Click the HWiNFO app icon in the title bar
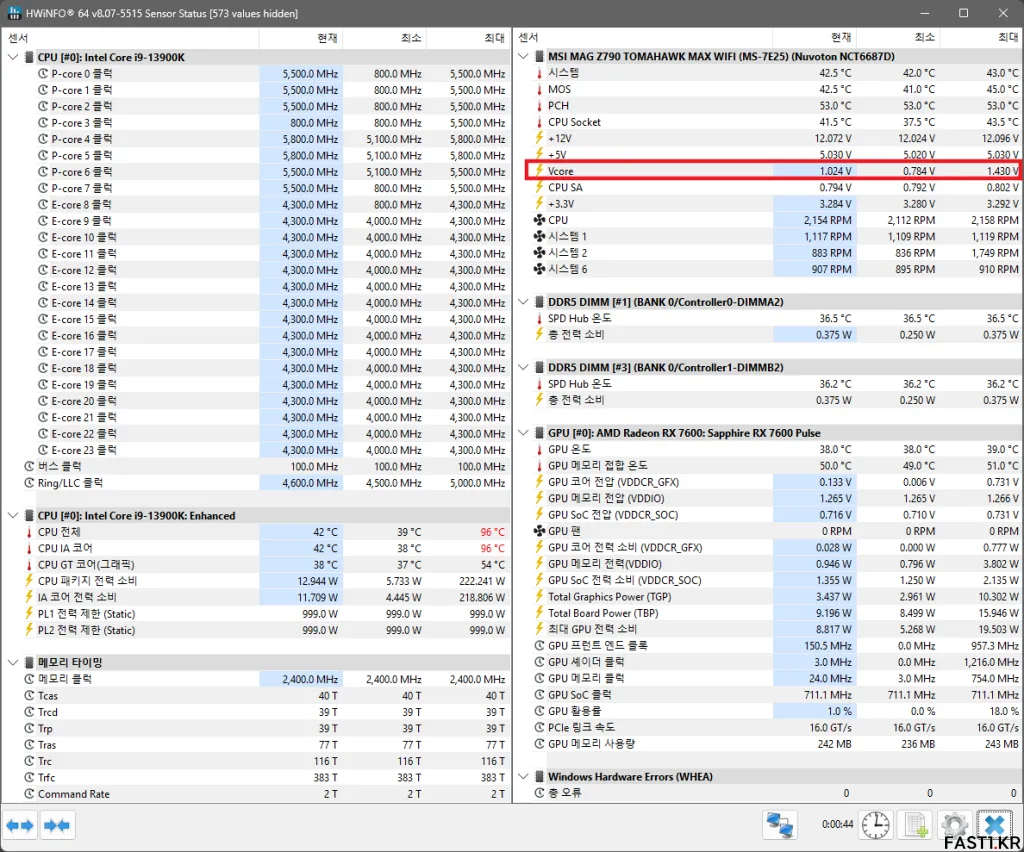Screen dimensions: 1024x852 [14, 13]
